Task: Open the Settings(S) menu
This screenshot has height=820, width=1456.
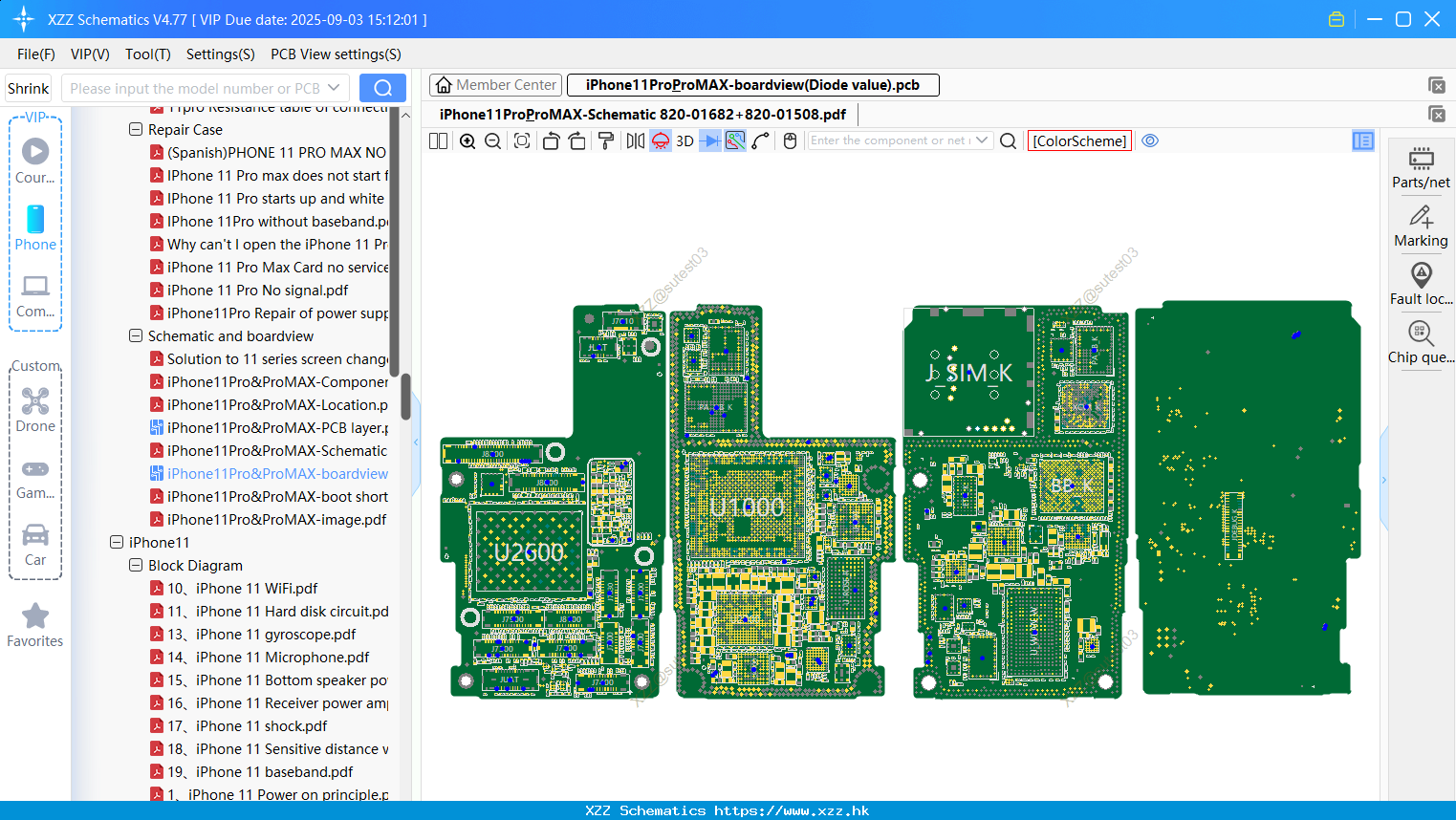Action: [x=220, y=54]
